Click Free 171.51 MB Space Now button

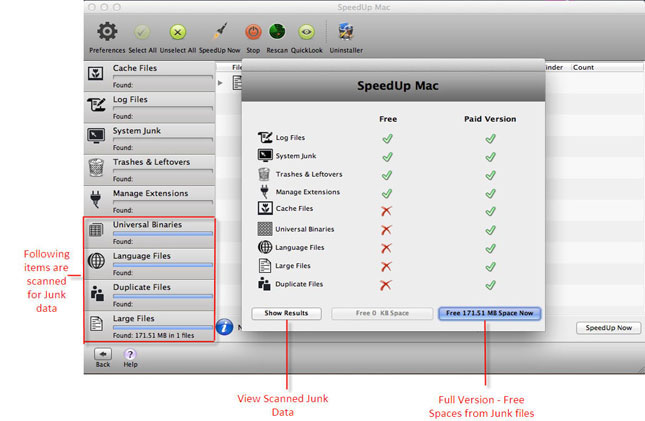click(490, 313)
